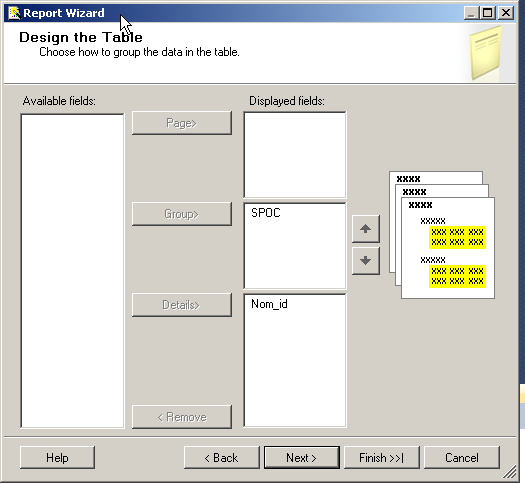Click the Finish >>| button
The height and width of the screenshot is (485, 525).
coord(382,458)
